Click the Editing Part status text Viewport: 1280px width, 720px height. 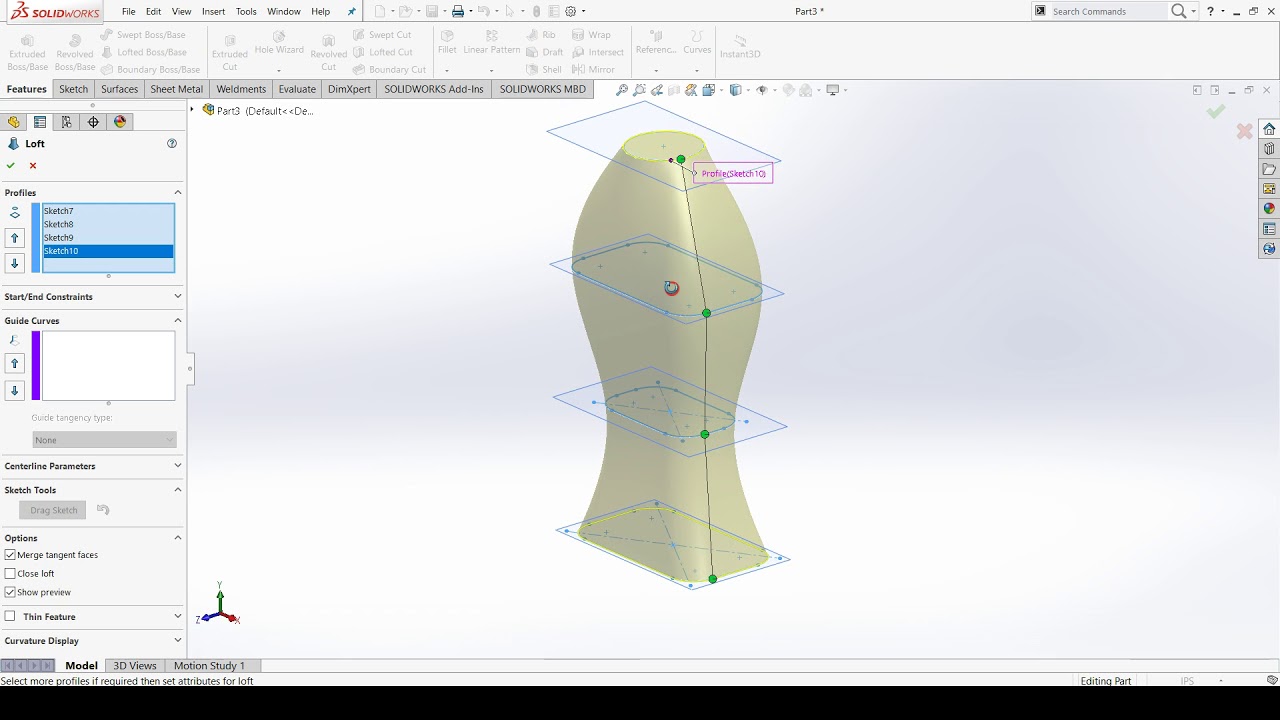pyautogui.click(x=1106, y=681)
